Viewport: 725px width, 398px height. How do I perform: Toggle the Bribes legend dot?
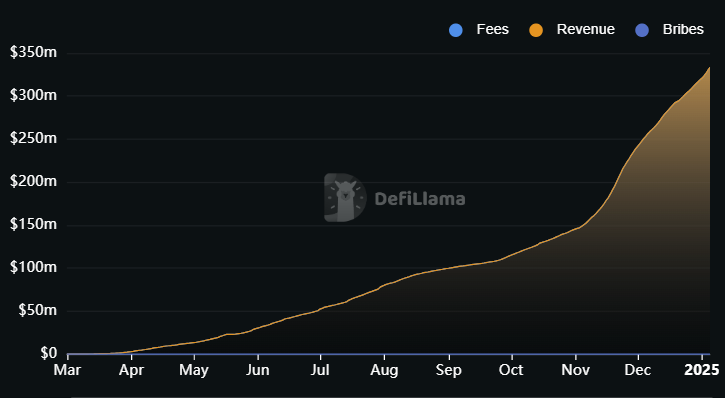[x=642, y=31]
